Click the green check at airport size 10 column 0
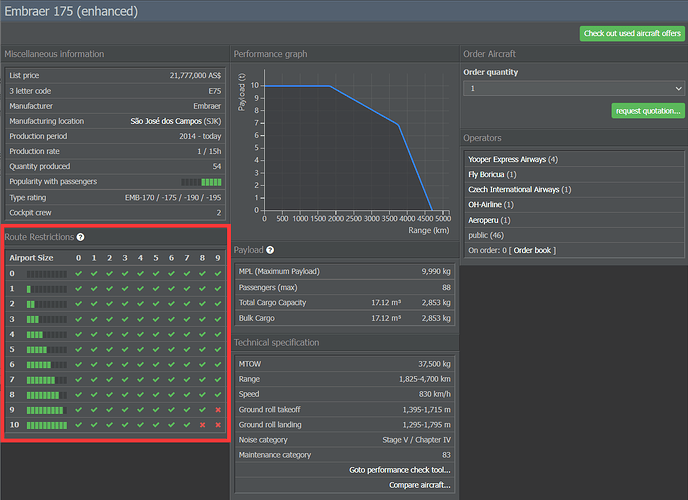 pos(79,425)
